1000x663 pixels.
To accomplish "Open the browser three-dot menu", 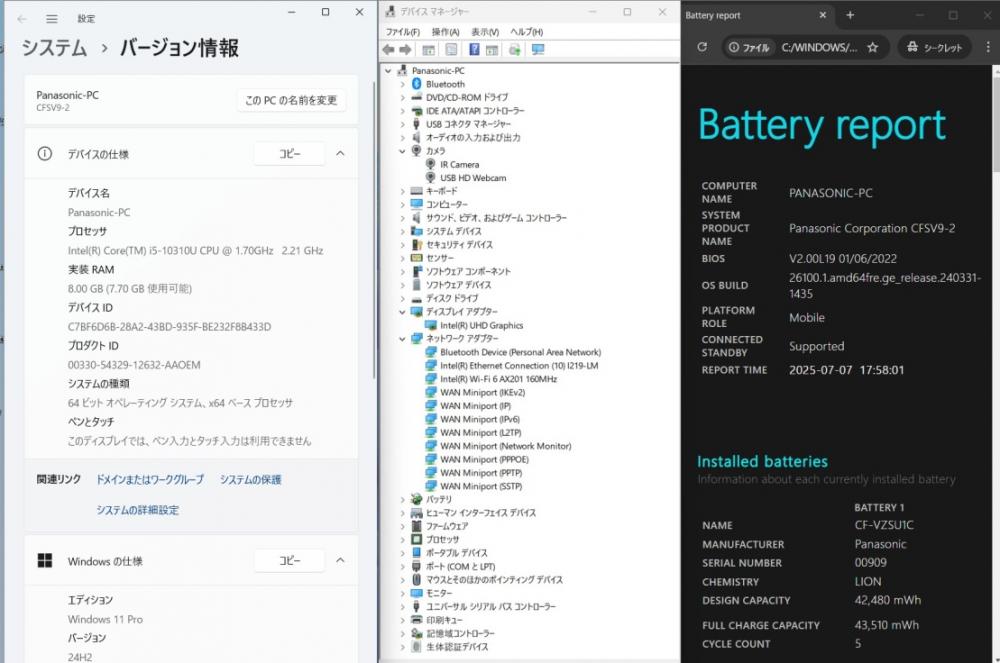I will click(988, 47).
